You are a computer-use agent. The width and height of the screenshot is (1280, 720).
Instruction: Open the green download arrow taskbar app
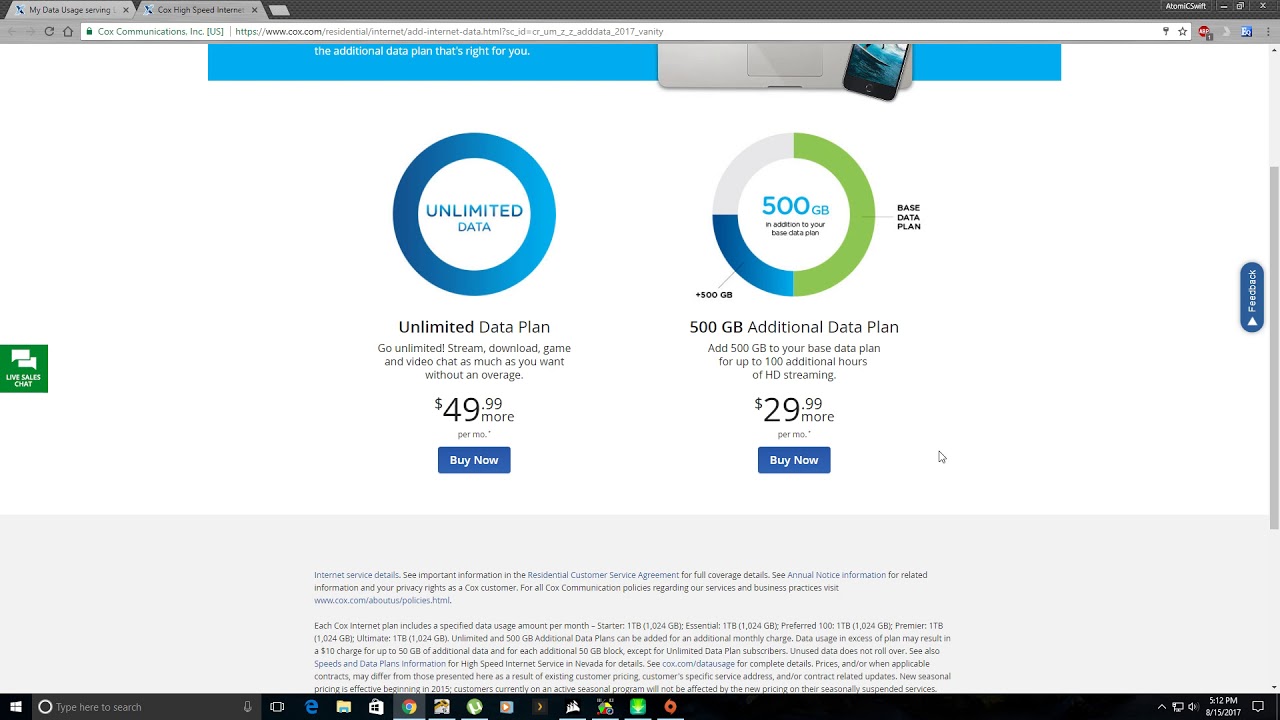coord(638,707)
